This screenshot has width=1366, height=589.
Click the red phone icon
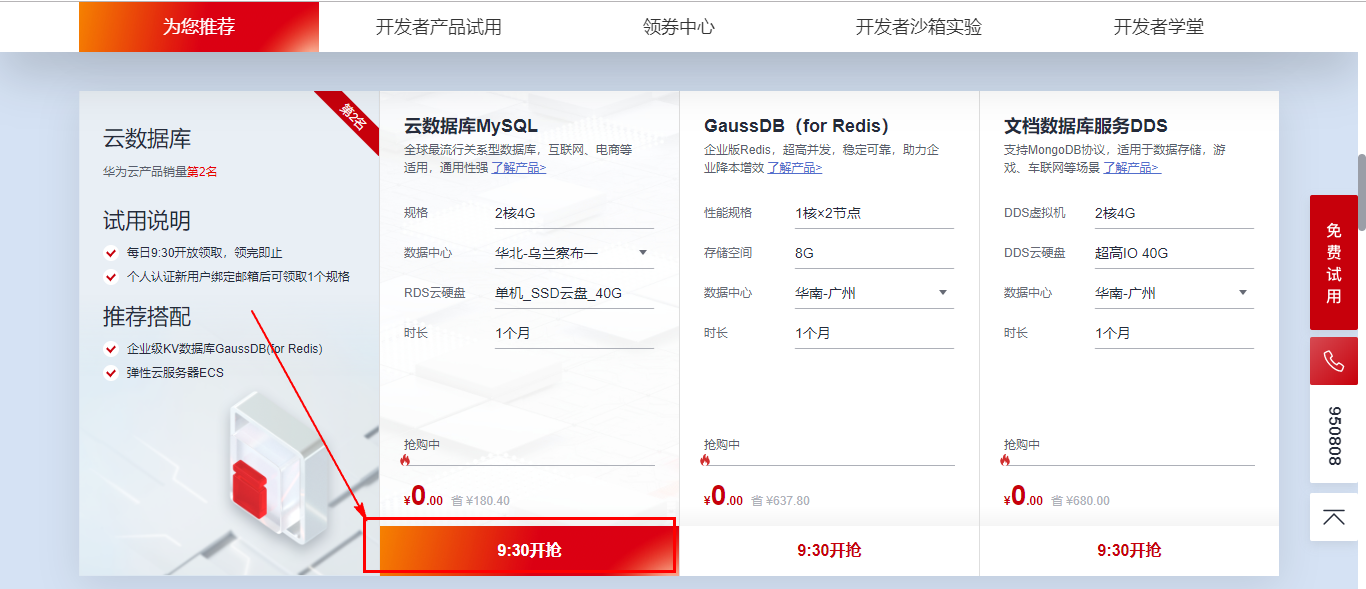[1334, 361]
